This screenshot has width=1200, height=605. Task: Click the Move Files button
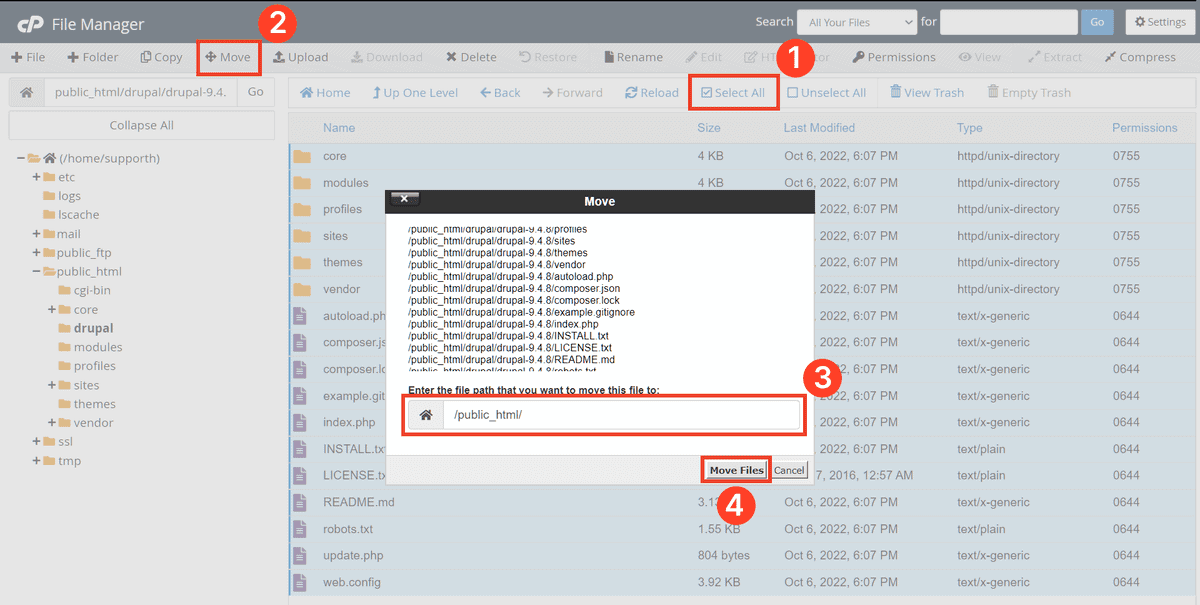pyautogui.click(x=736, y=470)
